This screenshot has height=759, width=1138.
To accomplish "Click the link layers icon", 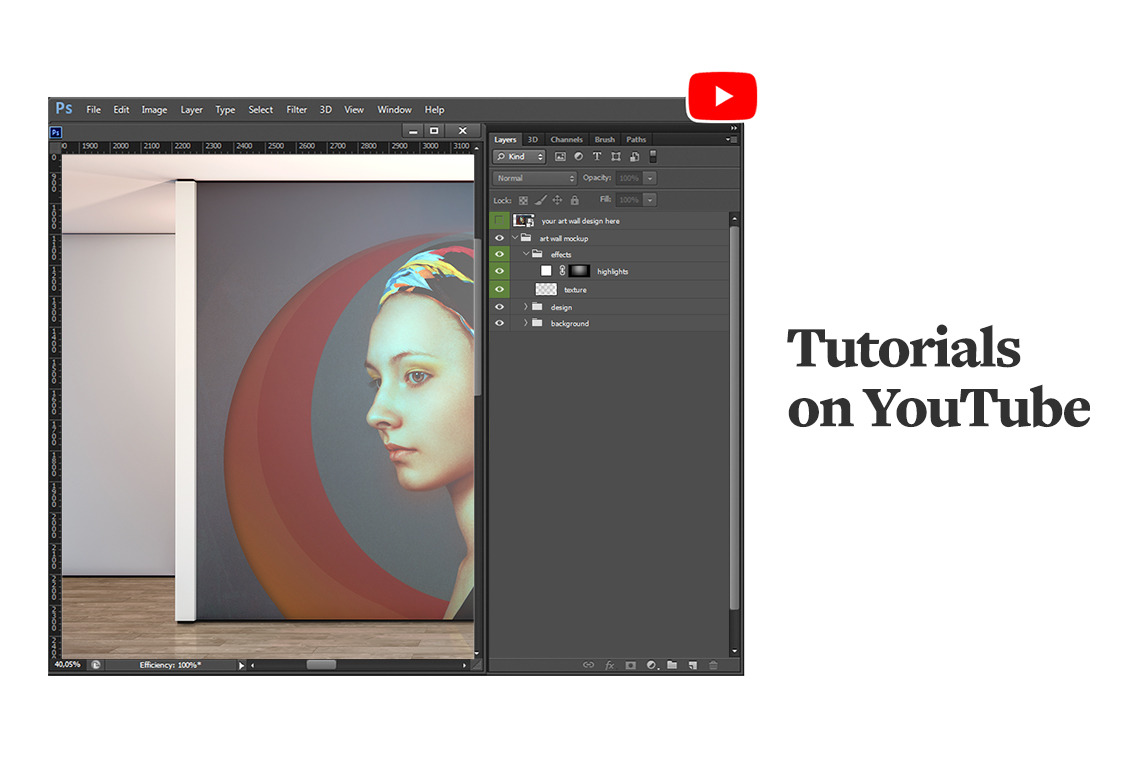I will (x=589, y=665).
